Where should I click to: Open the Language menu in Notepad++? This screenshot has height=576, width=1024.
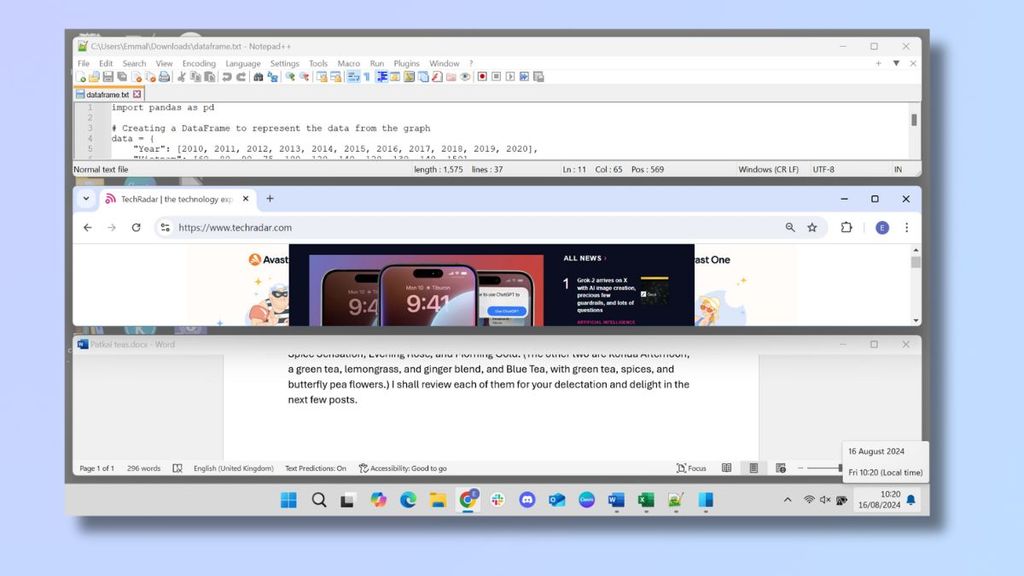[243, 63]
